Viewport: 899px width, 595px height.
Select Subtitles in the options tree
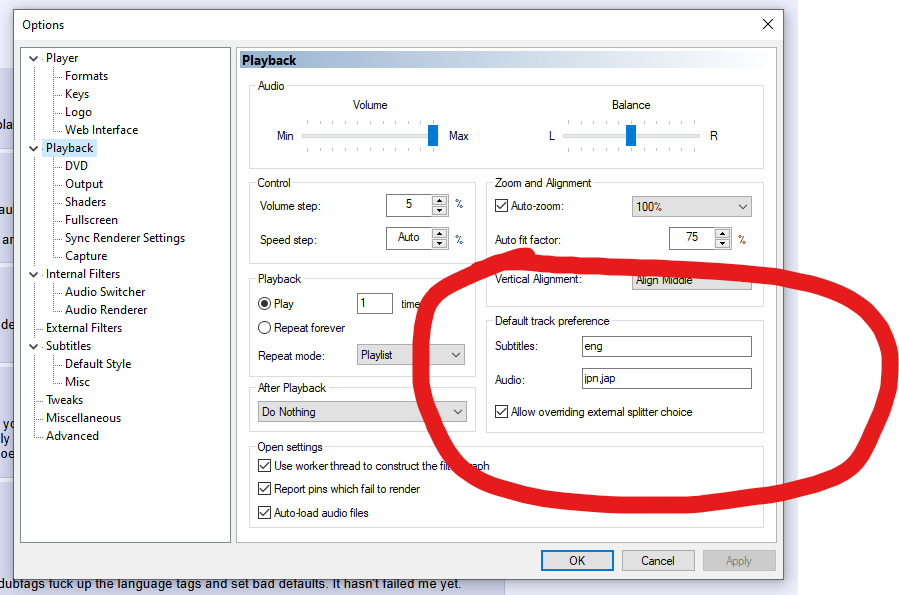point(68,346)
